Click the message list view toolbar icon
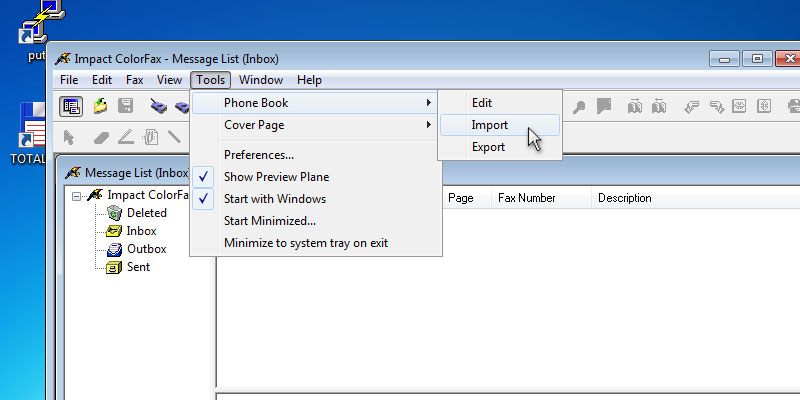Screen dimensions: 800x400 tap(71, 105)
